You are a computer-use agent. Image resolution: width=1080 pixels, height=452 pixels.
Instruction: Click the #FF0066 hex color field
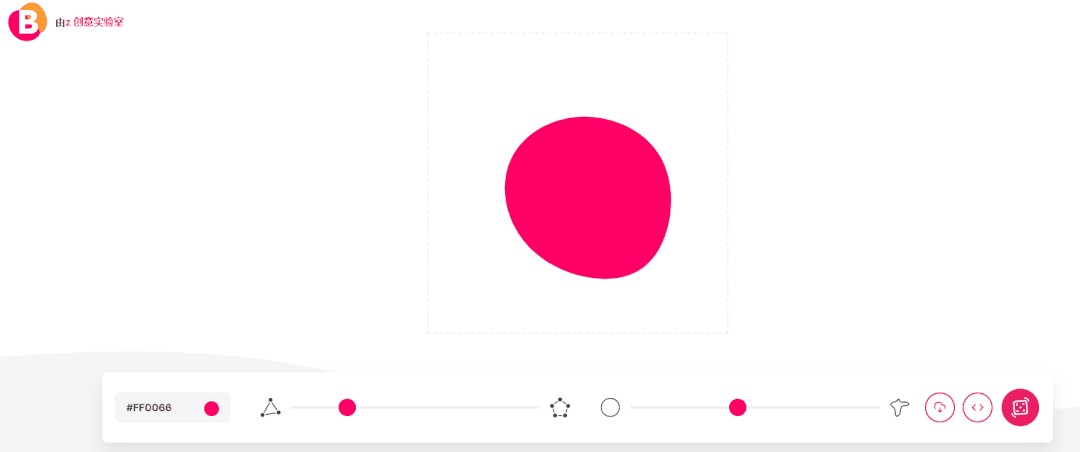pos(149,408)
